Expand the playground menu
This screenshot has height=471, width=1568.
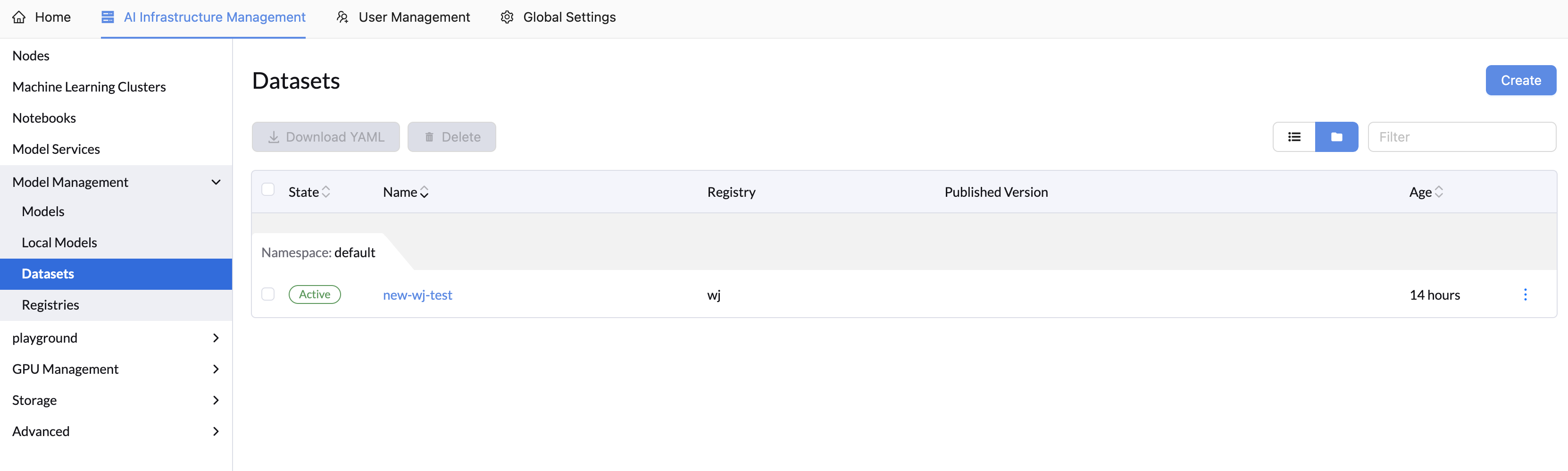point(216,338)
